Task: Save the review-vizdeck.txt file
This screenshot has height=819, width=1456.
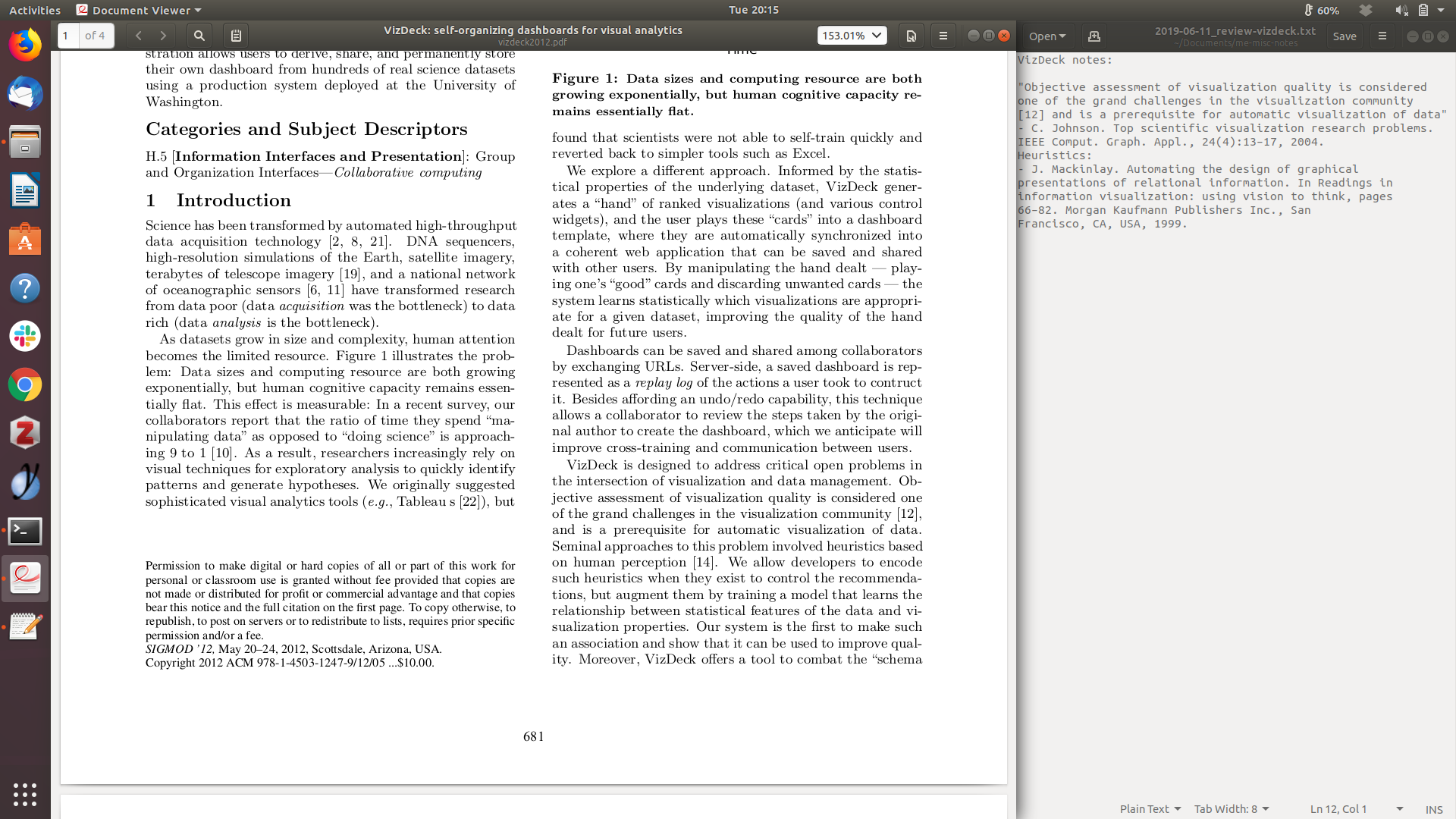Action: point(1344,36)
